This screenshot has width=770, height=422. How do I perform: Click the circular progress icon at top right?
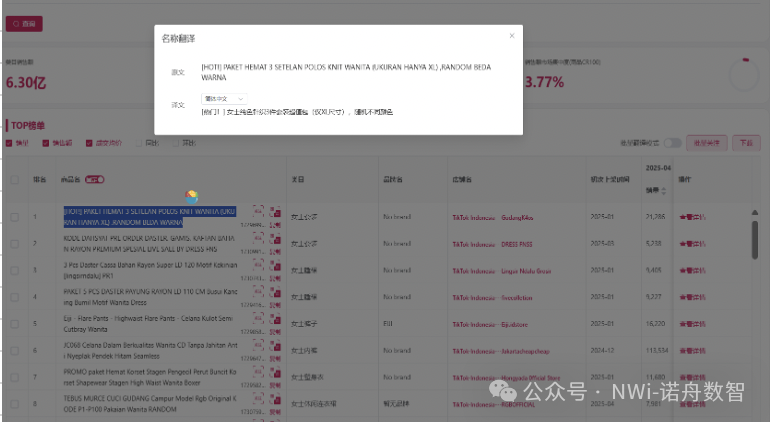tap(744, 73)
